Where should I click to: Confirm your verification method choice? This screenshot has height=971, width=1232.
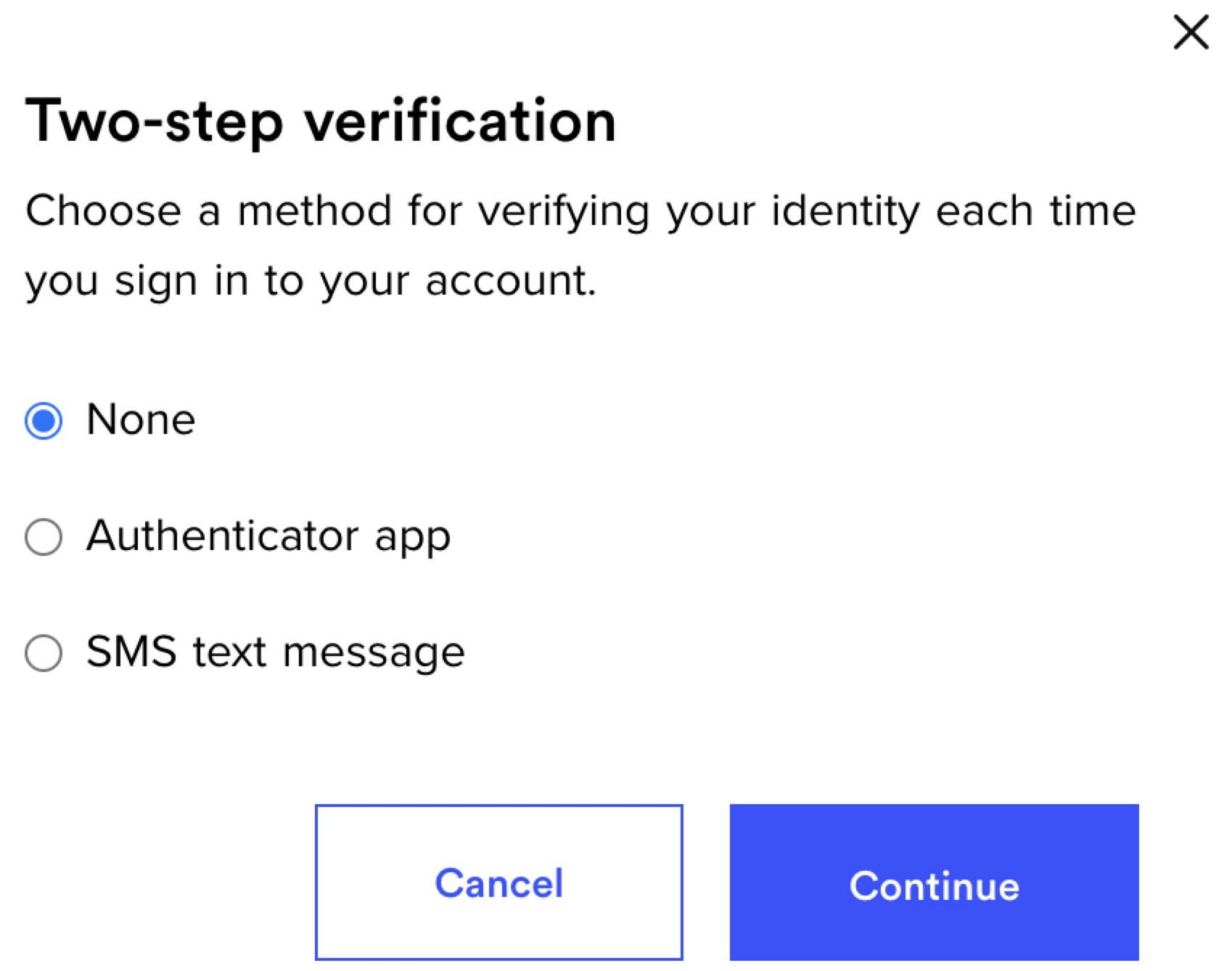point(935,885)
